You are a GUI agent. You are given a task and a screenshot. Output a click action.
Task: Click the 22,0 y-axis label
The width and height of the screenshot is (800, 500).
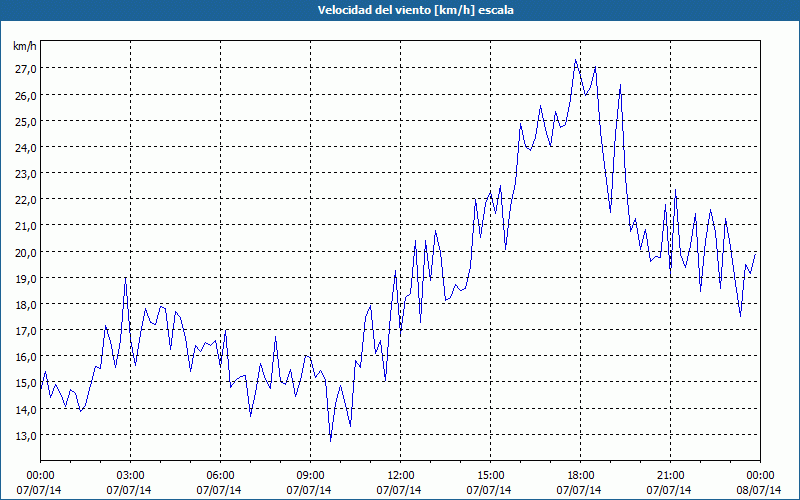(25, 200)
